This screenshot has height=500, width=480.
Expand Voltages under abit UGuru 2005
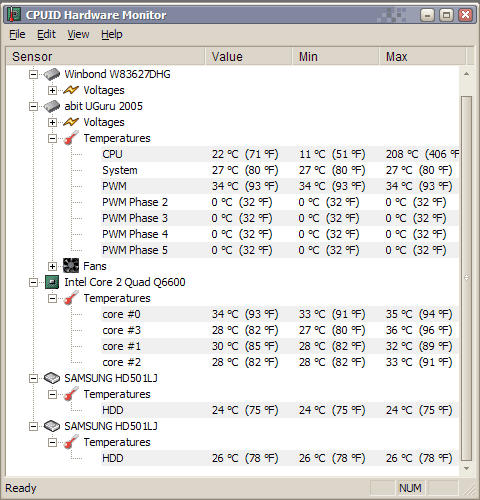click(52, 122)
